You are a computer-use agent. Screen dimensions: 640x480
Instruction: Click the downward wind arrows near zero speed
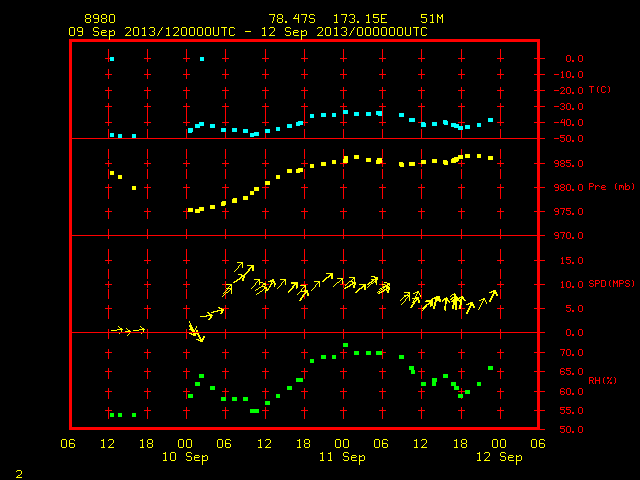click(x=196, y=332)
